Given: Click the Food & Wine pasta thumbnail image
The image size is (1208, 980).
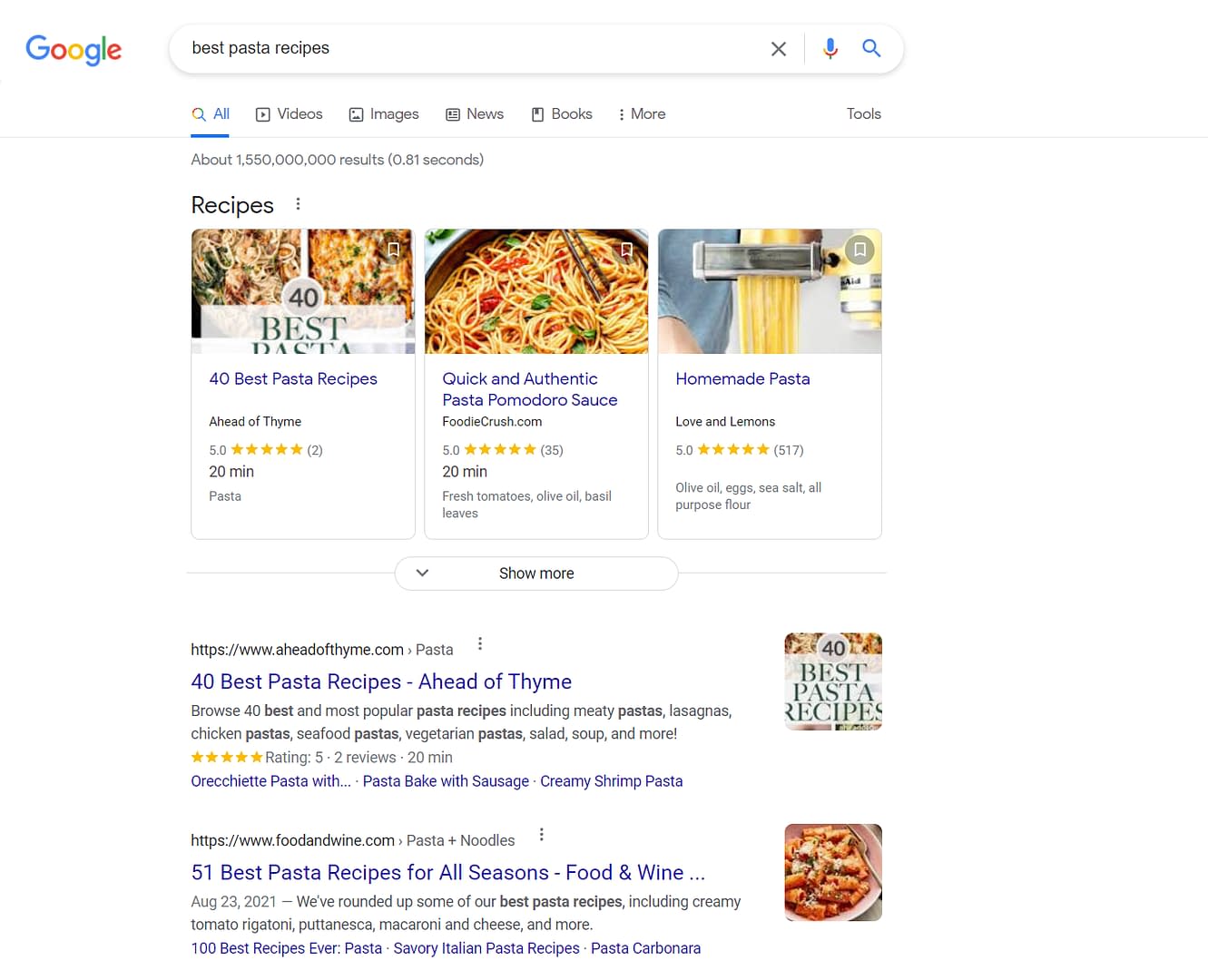Looking at the screenshot, I should (832, 872).
